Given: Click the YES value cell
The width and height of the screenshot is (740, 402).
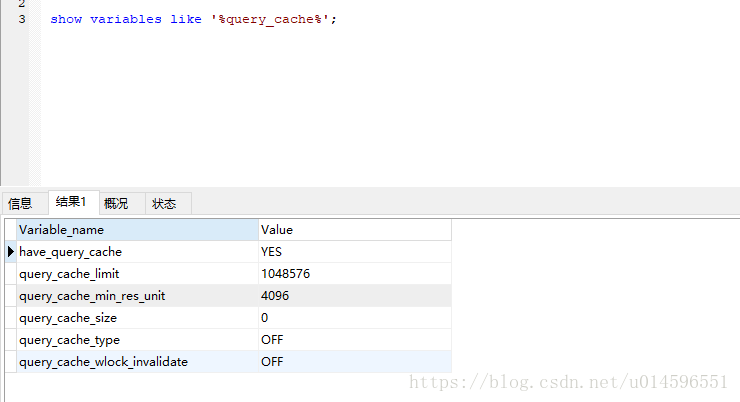Looking at the screenshot, I should [x=355, y=252].
